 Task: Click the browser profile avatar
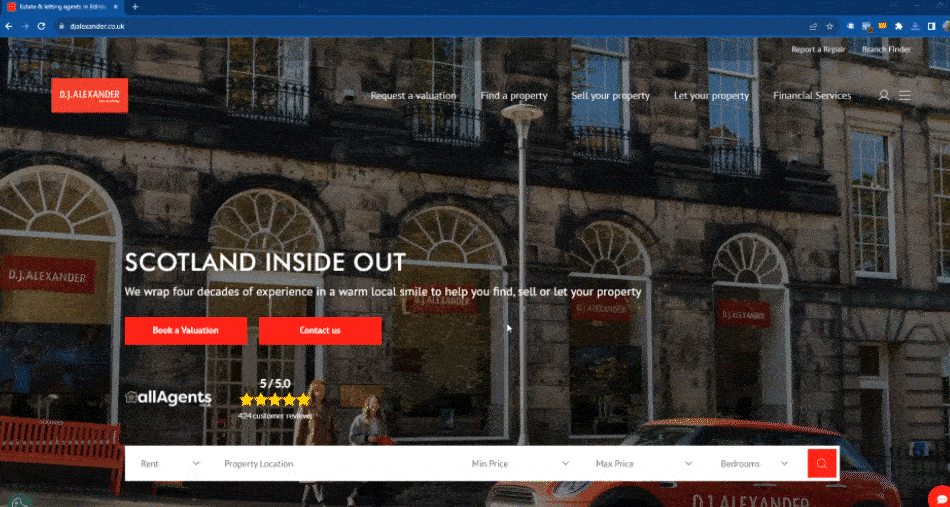point(946,26)
